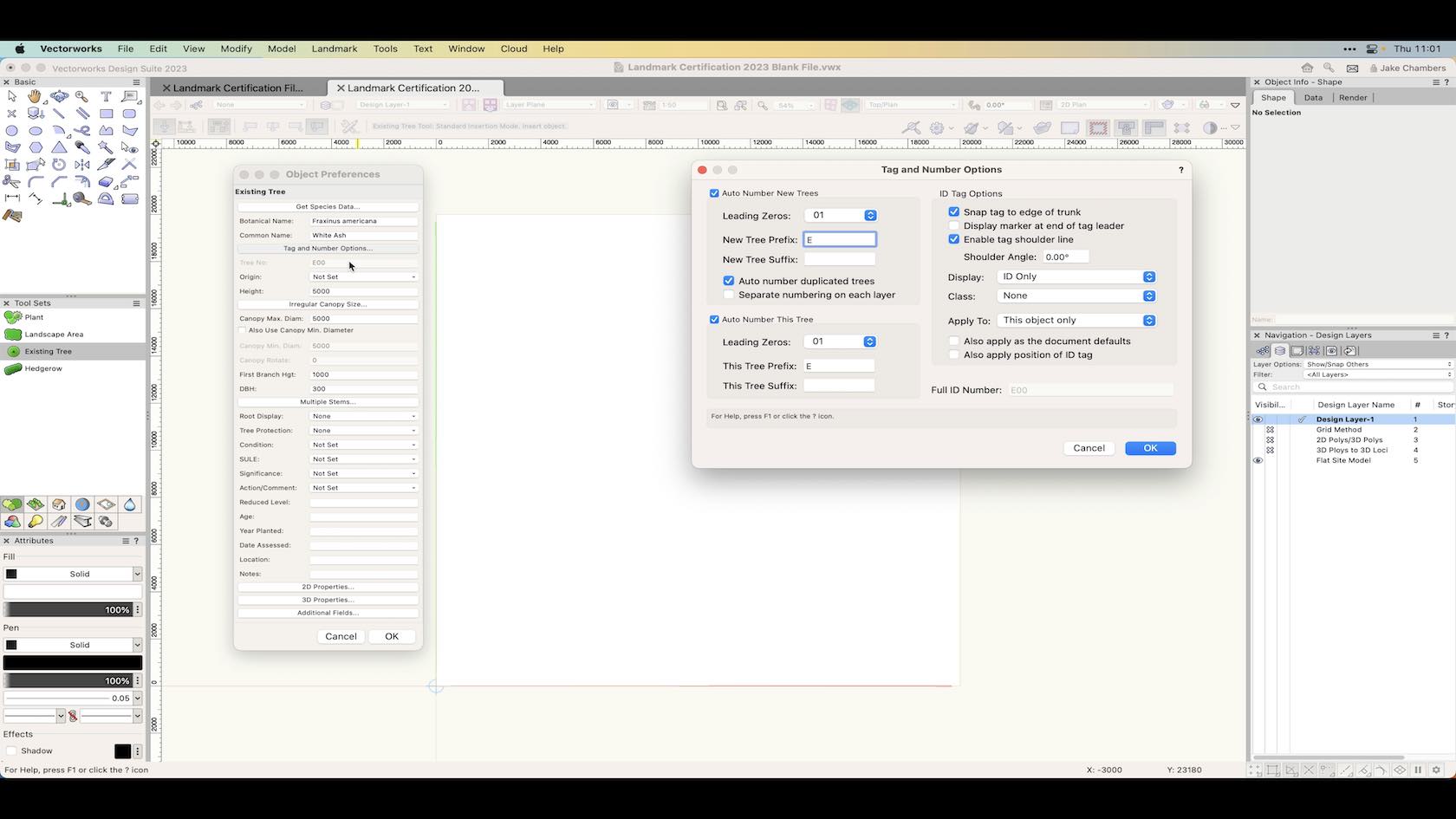Select the Plant tool in Tool Sets
The height and width of the screenshot is (819, 1456).
tap(35, 317)
